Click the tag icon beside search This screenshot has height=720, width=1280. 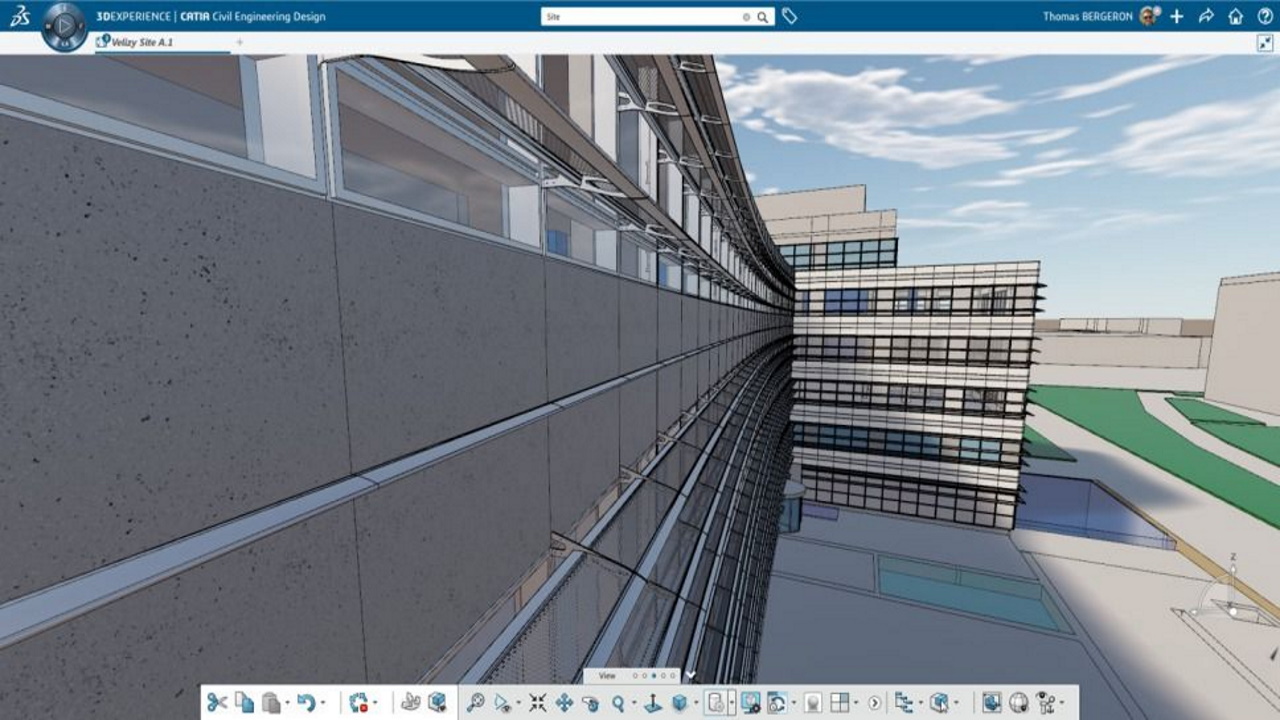(789, 17)
